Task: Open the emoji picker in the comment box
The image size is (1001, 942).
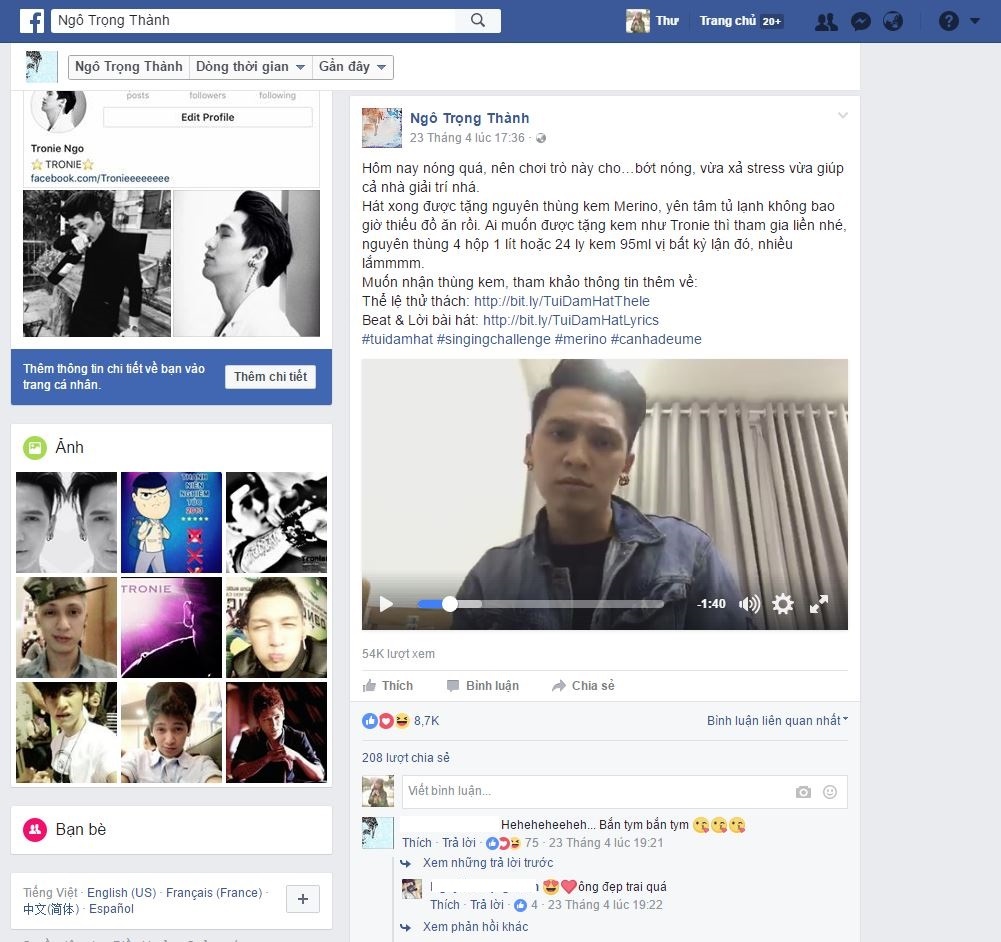Action: pyautogui.click(x=829, y=791)
